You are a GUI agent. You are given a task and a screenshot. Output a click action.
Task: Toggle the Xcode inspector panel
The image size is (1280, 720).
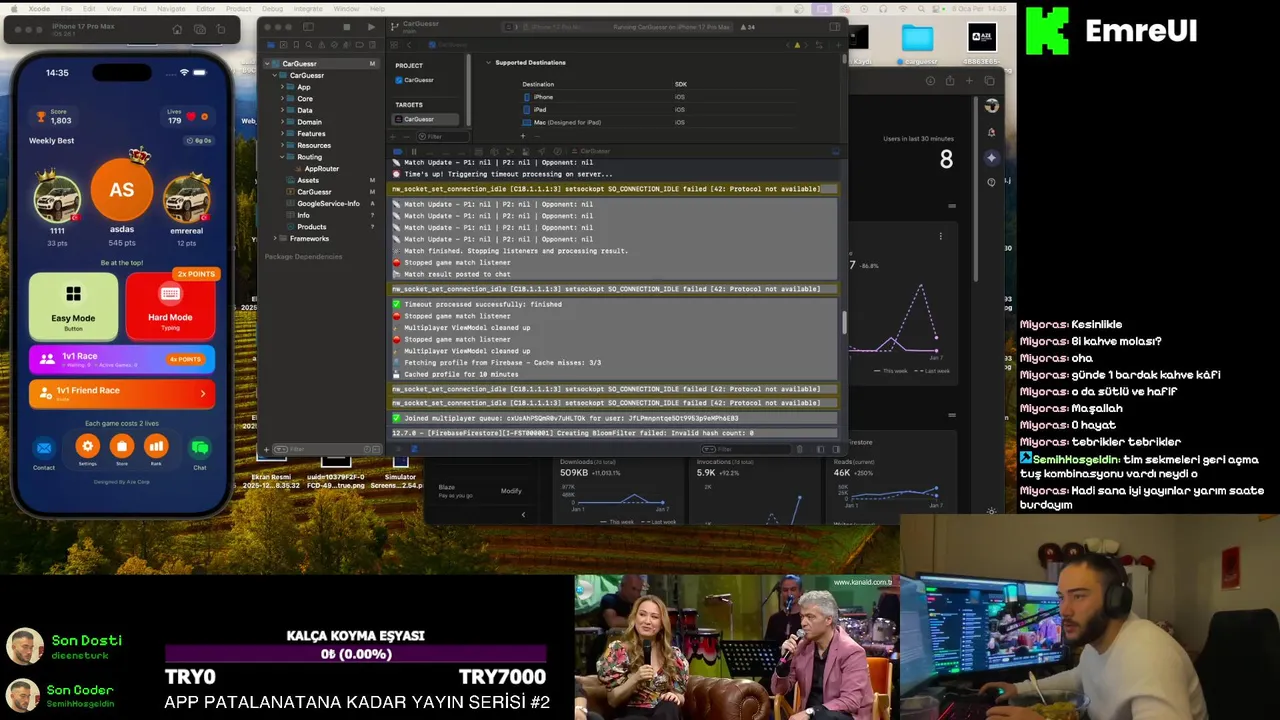click(834, 27)
